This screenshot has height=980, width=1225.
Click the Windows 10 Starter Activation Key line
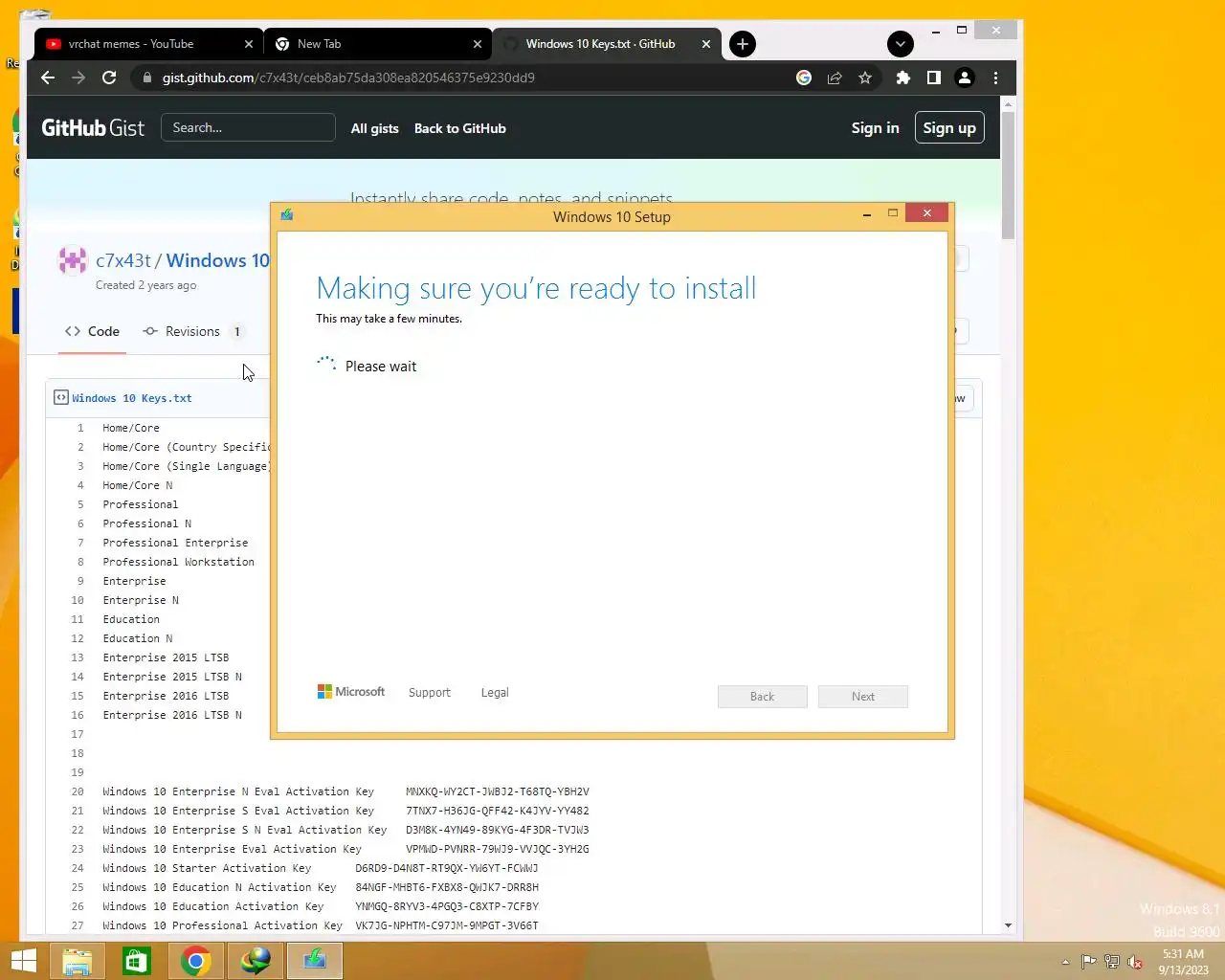tap(321, 868)
